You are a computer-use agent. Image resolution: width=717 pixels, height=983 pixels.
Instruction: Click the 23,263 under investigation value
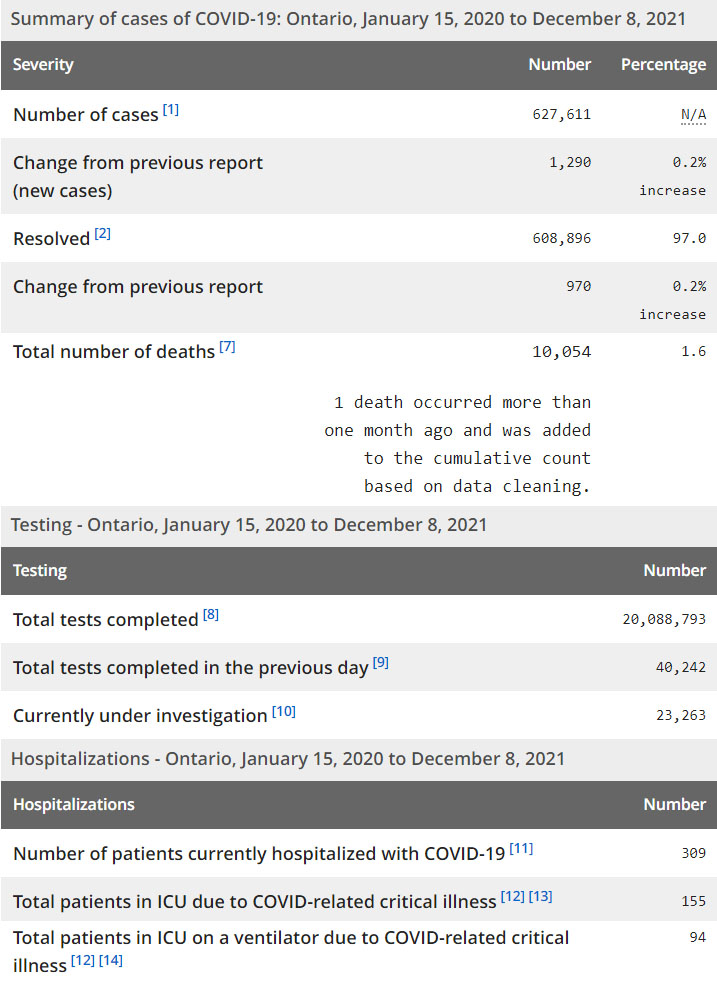pyautogui.click(x=680, y=716)
